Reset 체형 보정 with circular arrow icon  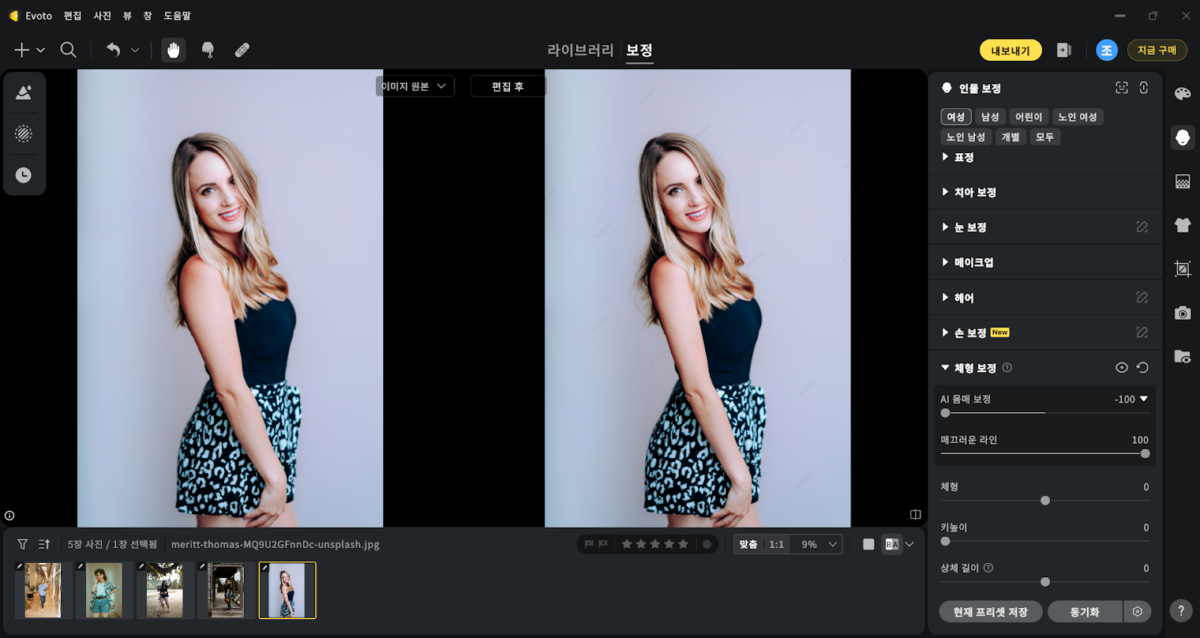[x=1142, y=368]
